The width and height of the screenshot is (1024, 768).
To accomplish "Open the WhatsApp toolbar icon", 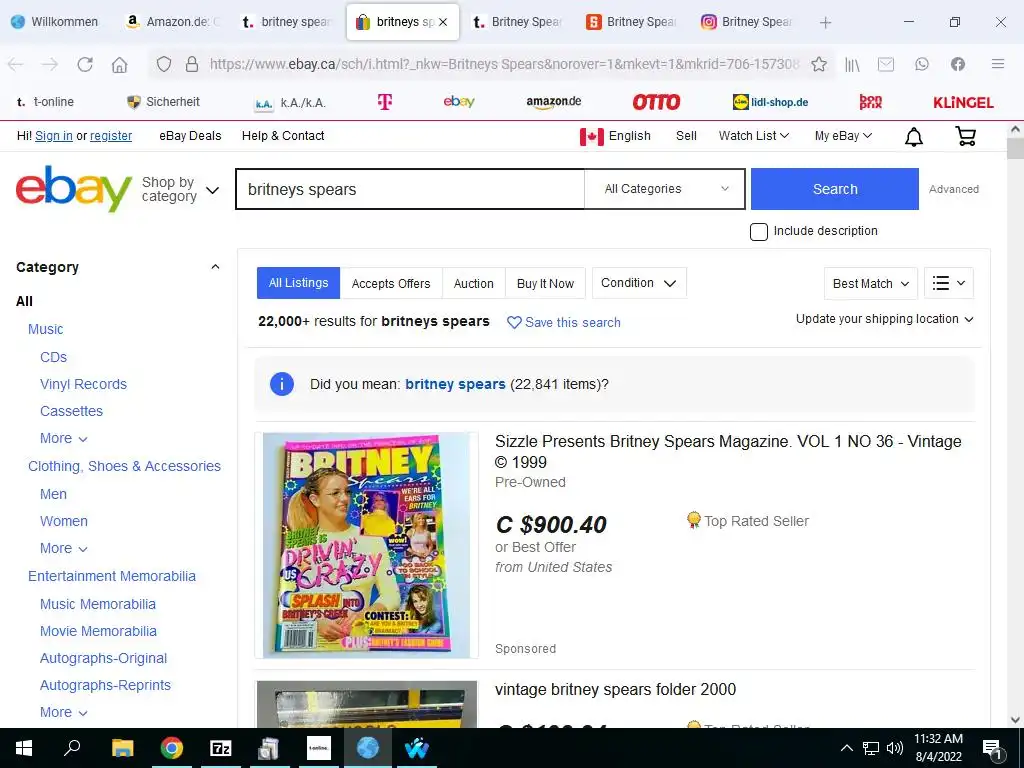I will [x=921, y=64].
